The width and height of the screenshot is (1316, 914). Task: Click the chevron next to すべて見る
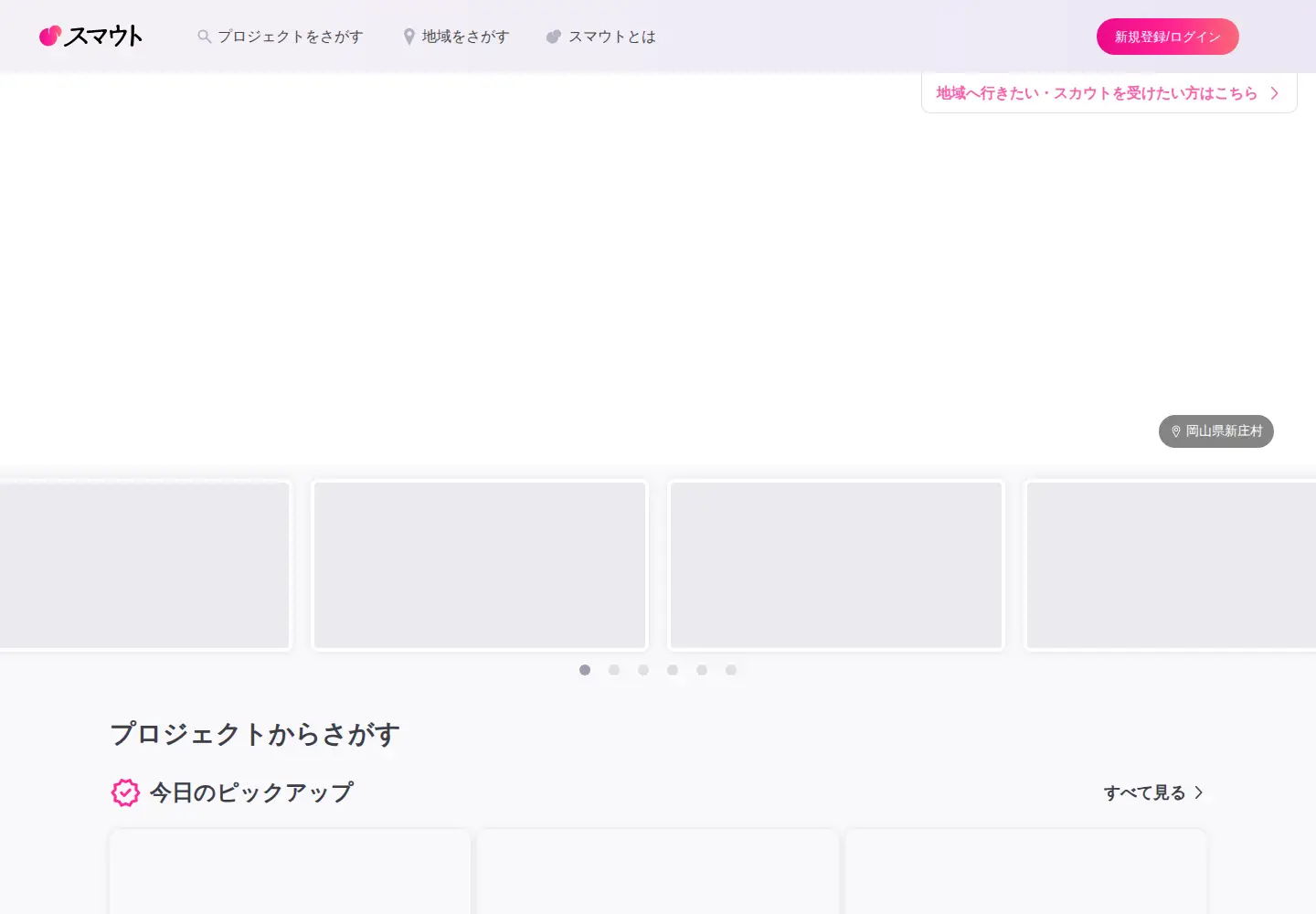click(1199, 792)
